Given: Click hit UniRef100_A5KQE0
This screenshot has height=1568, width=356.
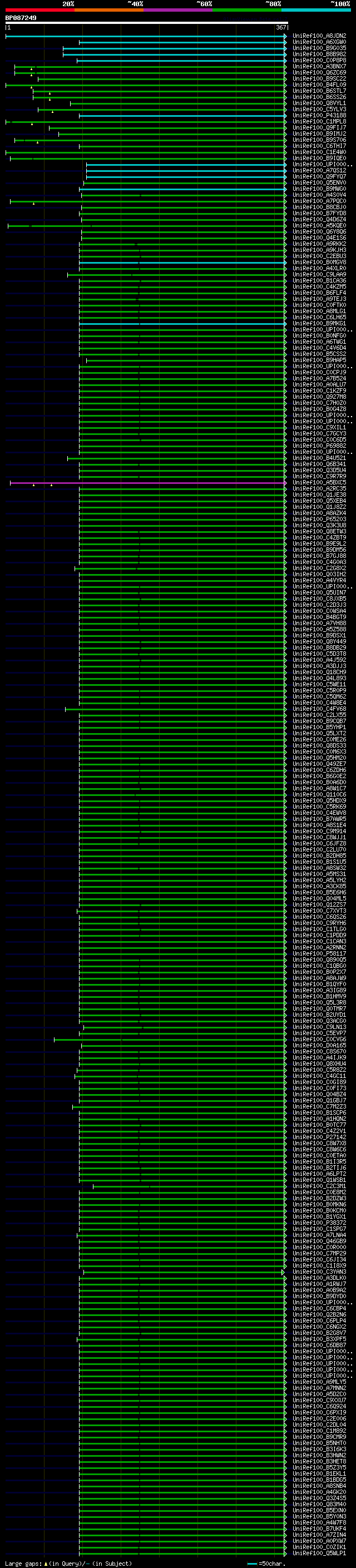Looking at the screenshot, I should point(319,226).
